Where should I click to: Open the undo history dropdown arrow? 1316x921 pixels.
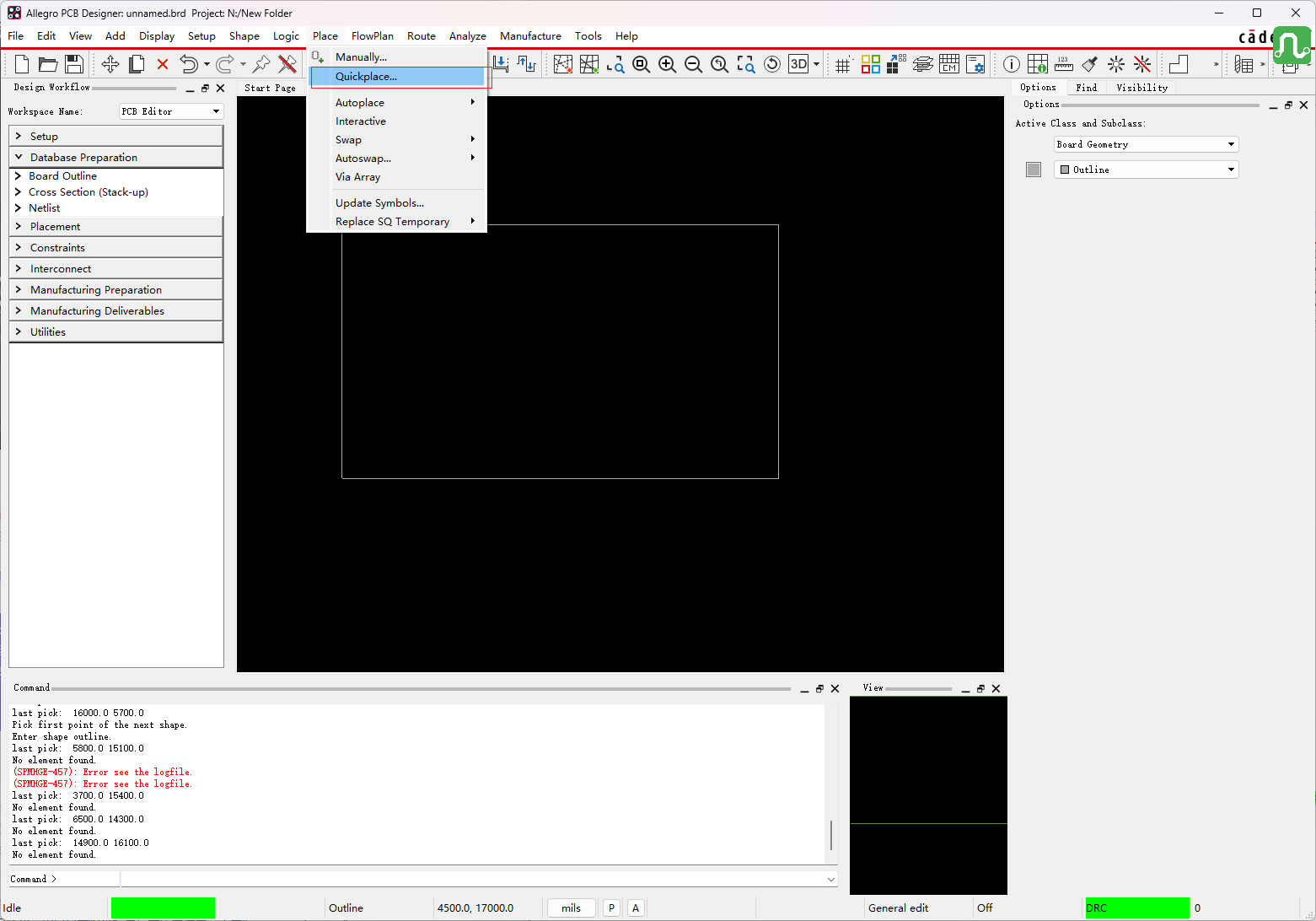[207, 64]
